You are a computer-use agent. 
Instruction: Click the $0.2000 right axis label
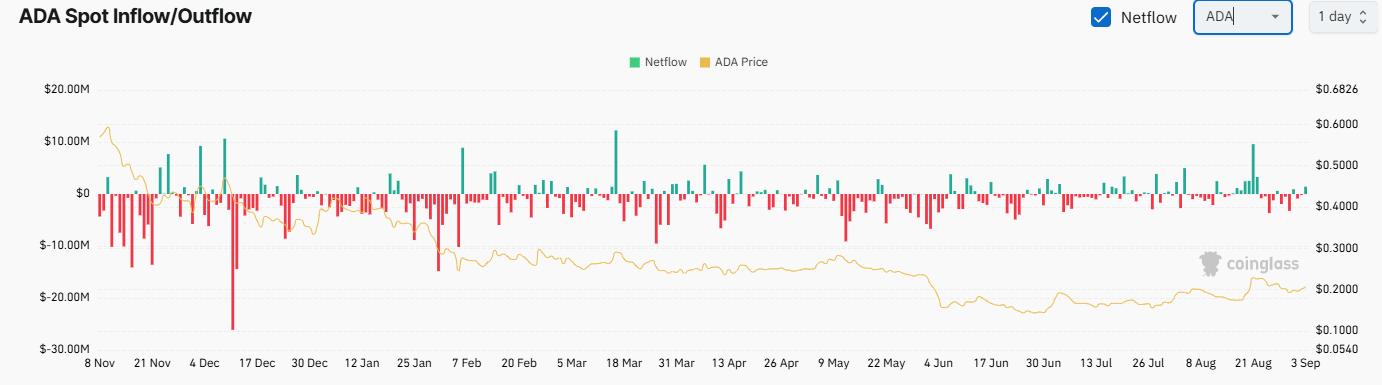pyautogui.click(x=1338, y=289)
